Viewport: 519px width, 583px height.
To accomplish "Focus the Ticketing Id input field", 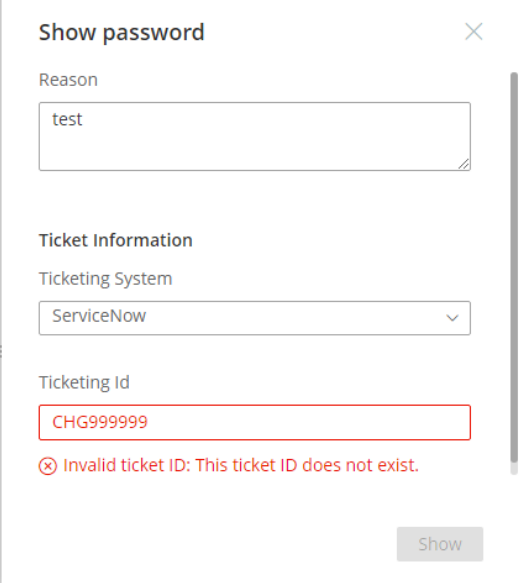I will tap(255, 422).
